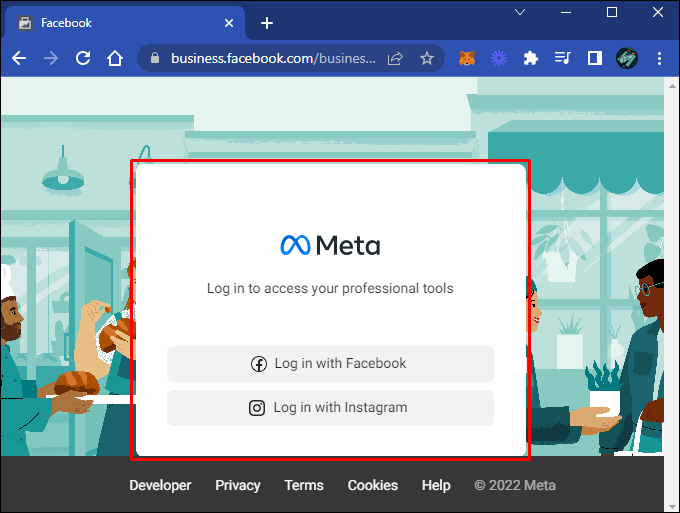The height and width of the screenshot is (513, 680).
Task: Share this page via share icon
Action: (x=395, y=58)
